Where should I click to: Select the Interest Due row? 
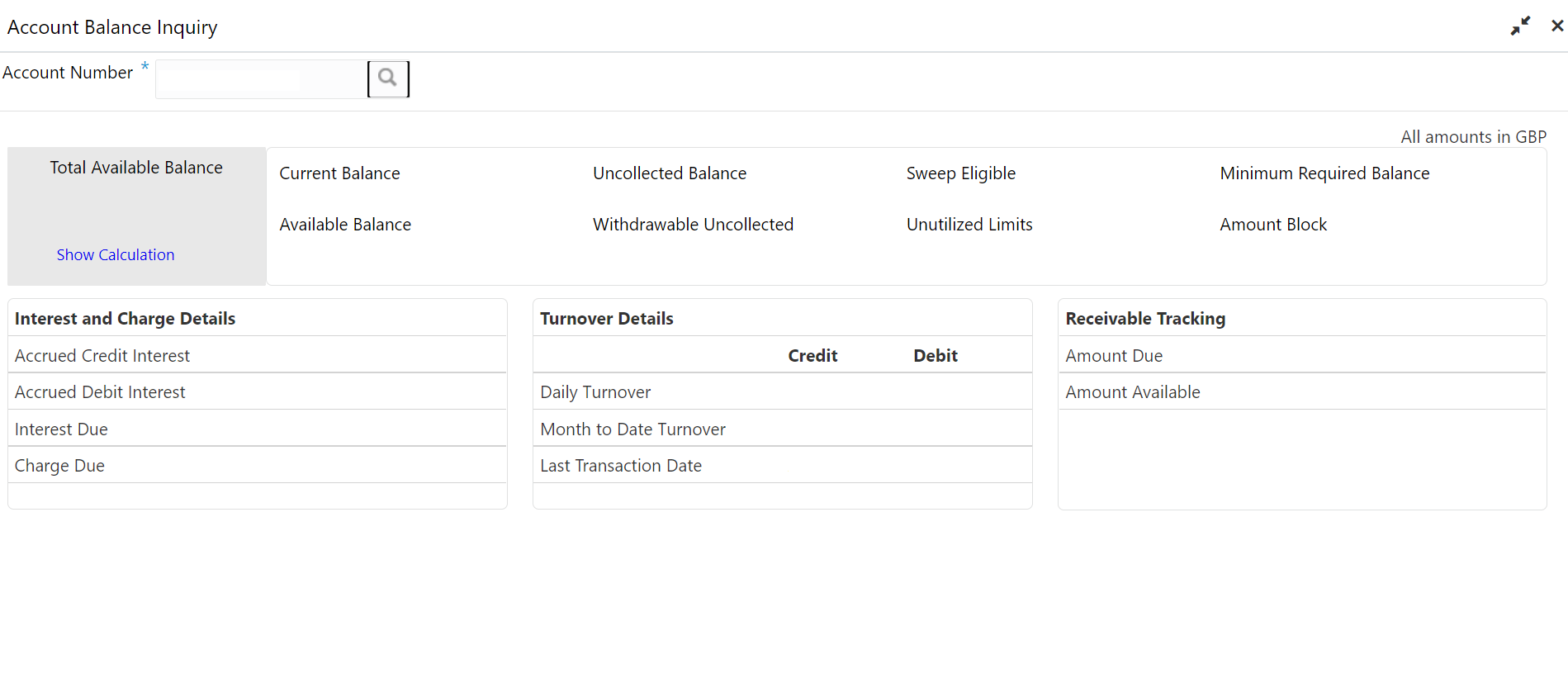click(257, 429)
